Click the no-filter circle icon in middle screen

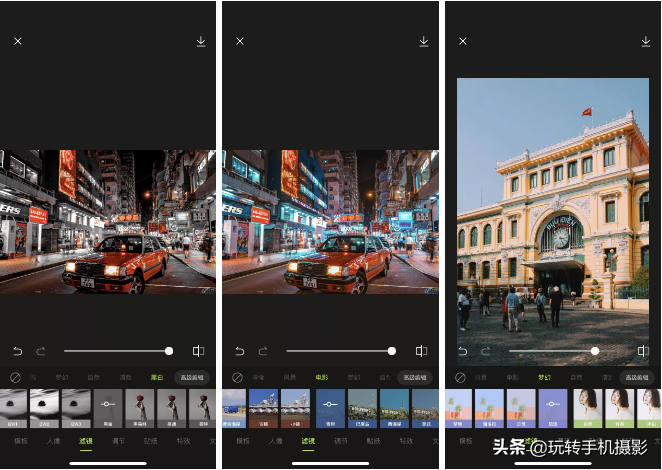237,378
